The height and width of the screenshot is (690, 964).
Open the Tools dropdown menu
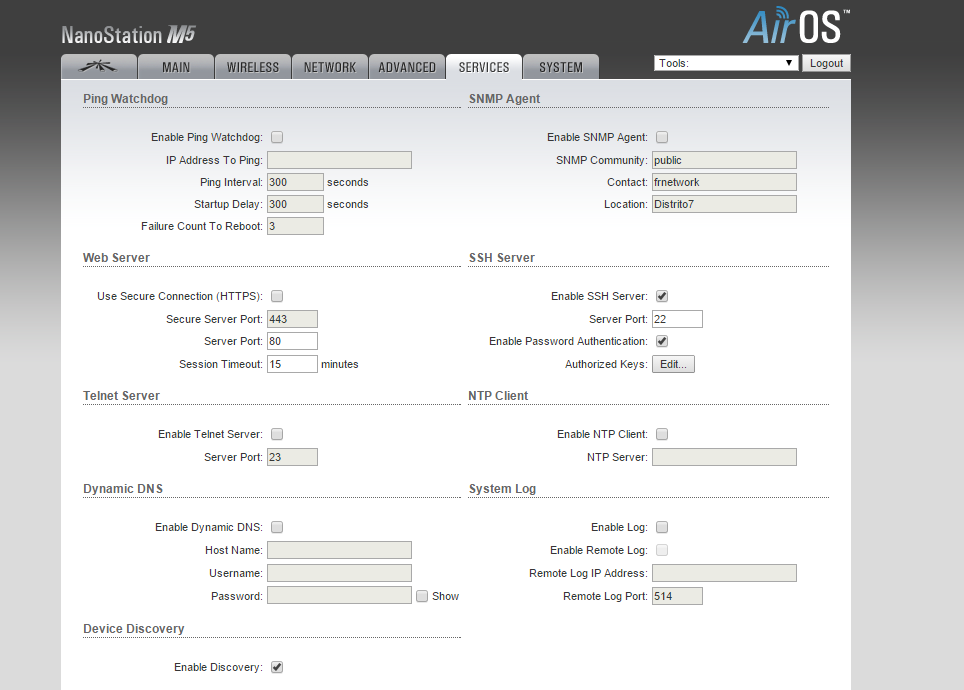pos(726,63)
